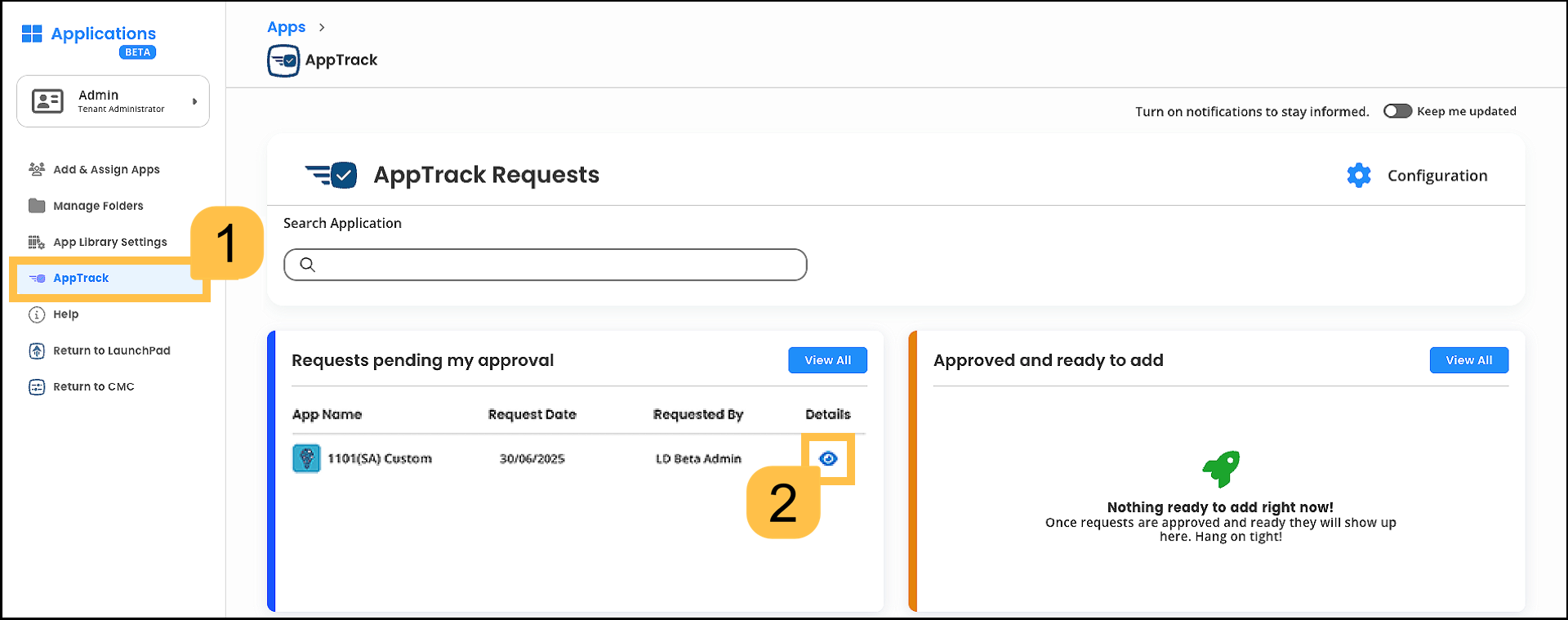Click the Search Application input field
Screen dimensions: 1568x620
point(546,265)
